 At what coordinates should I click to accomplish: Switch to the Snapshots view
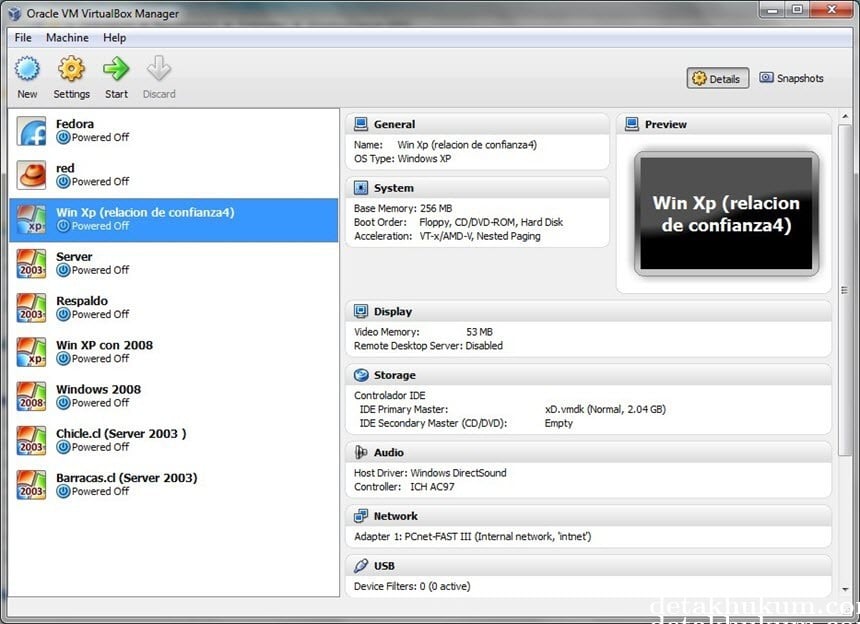791,78
